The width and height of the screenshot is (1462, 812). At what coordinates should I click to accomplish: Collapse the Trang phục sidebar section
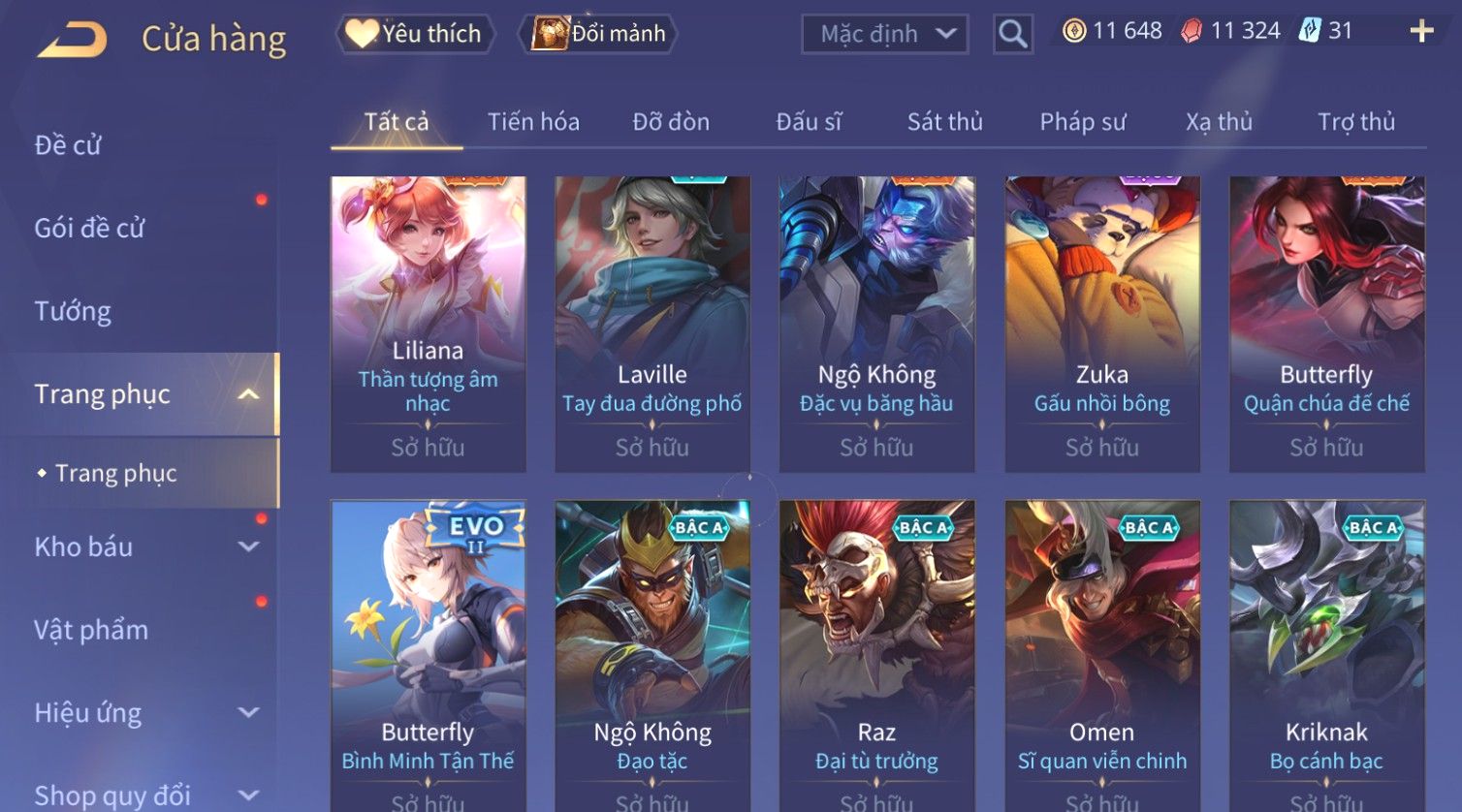click(x=248, y=394)
